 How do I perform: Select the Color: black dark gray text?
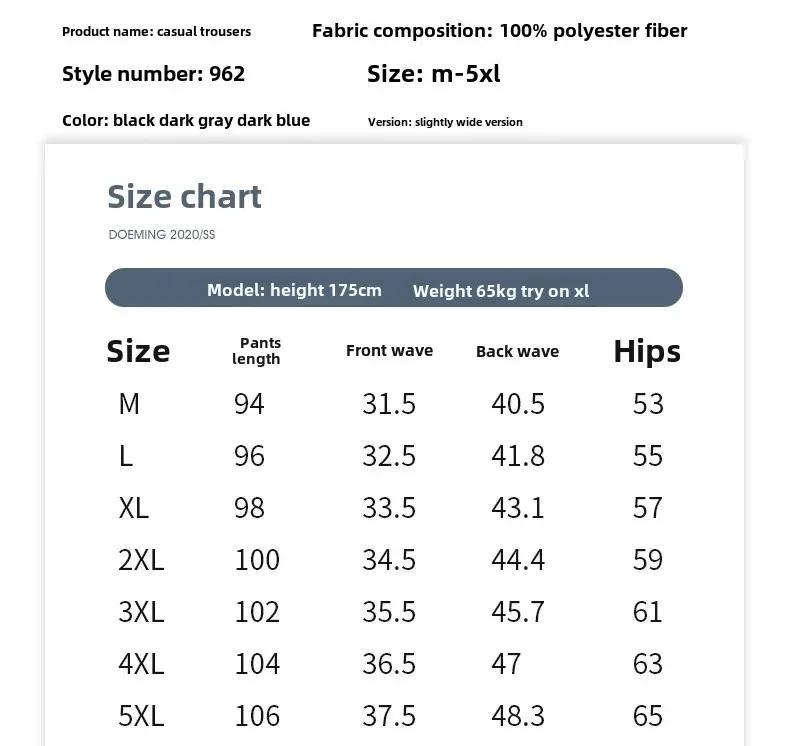click(186, 120)
